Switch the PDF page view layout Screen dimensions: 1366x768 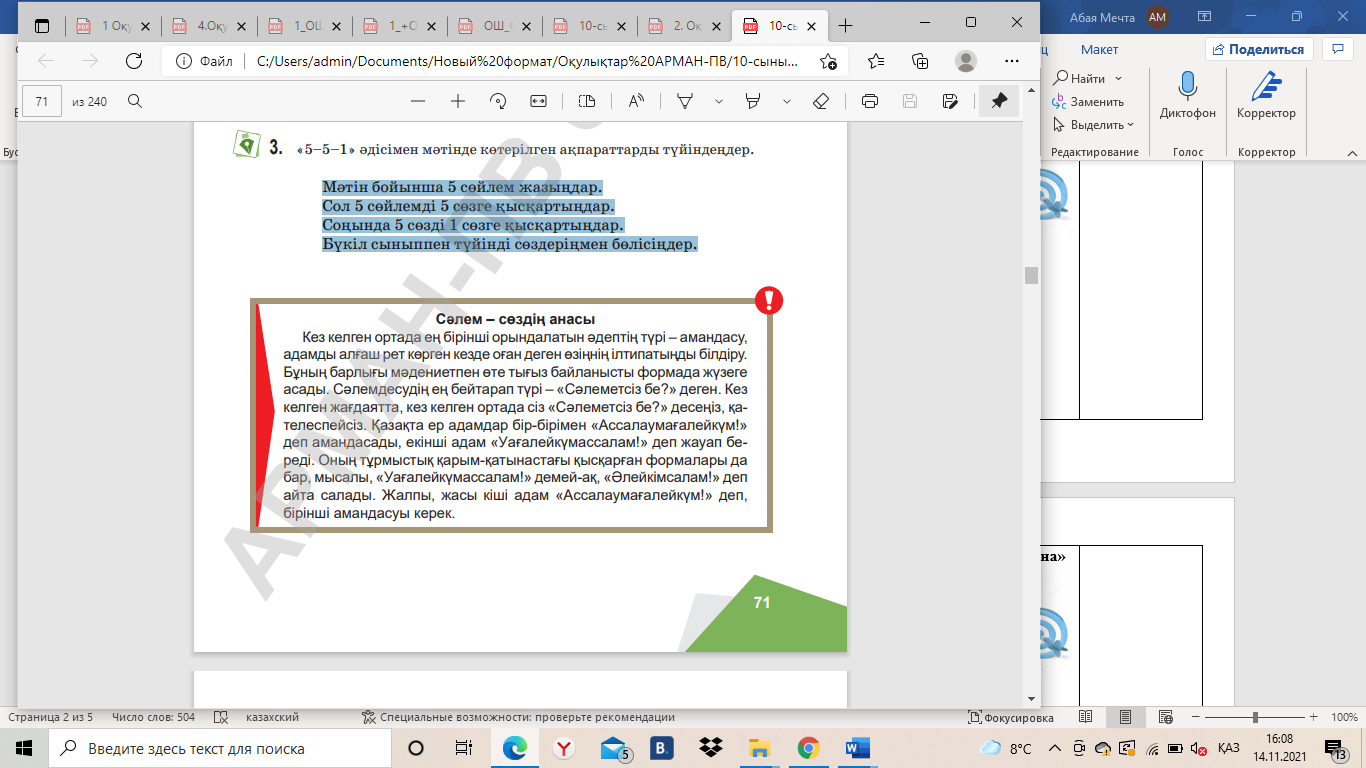pos(587,101)
